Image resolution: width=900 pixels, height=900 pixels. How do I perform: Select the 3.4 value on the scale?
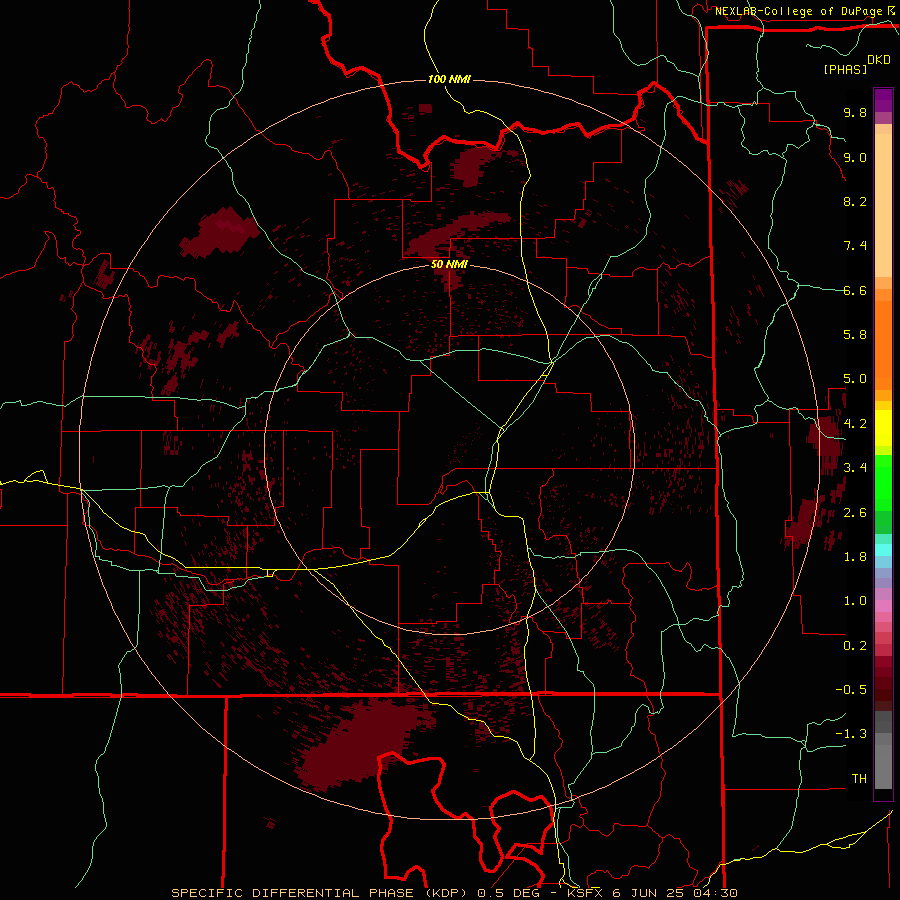(855, 468)
